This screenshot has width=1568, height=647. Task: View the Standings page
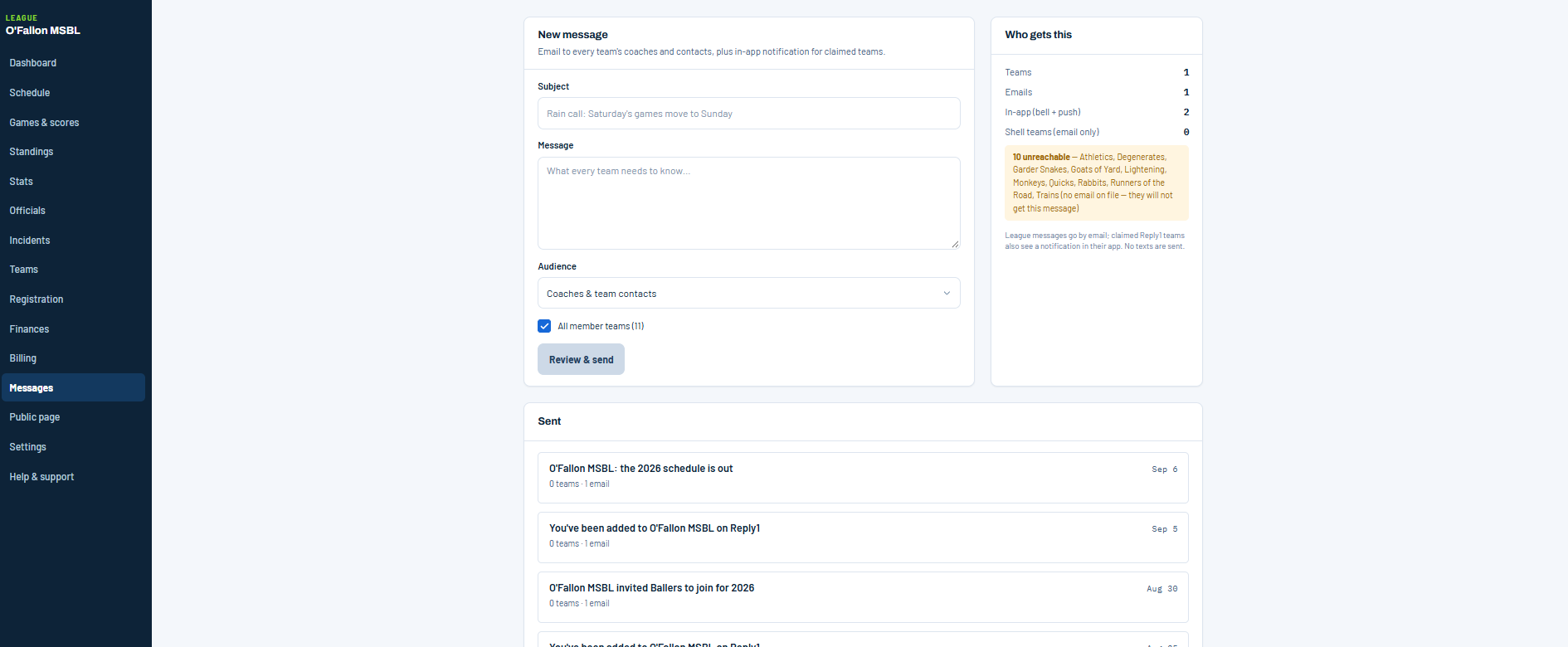click(32, 152)
